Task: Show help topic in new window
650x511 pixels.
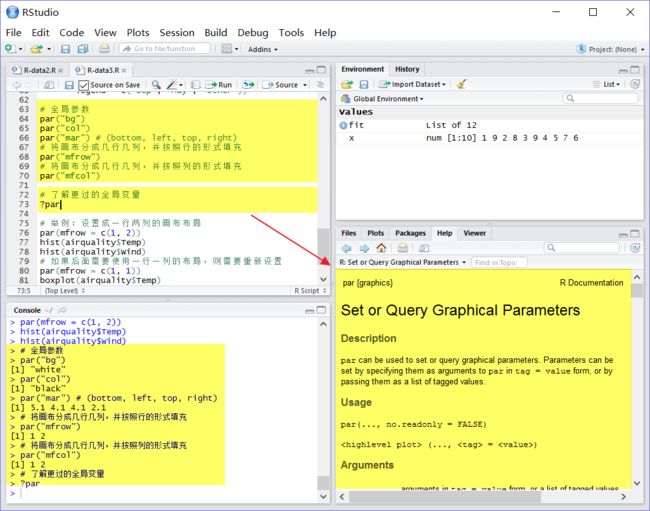Action: tap(424, 248)
